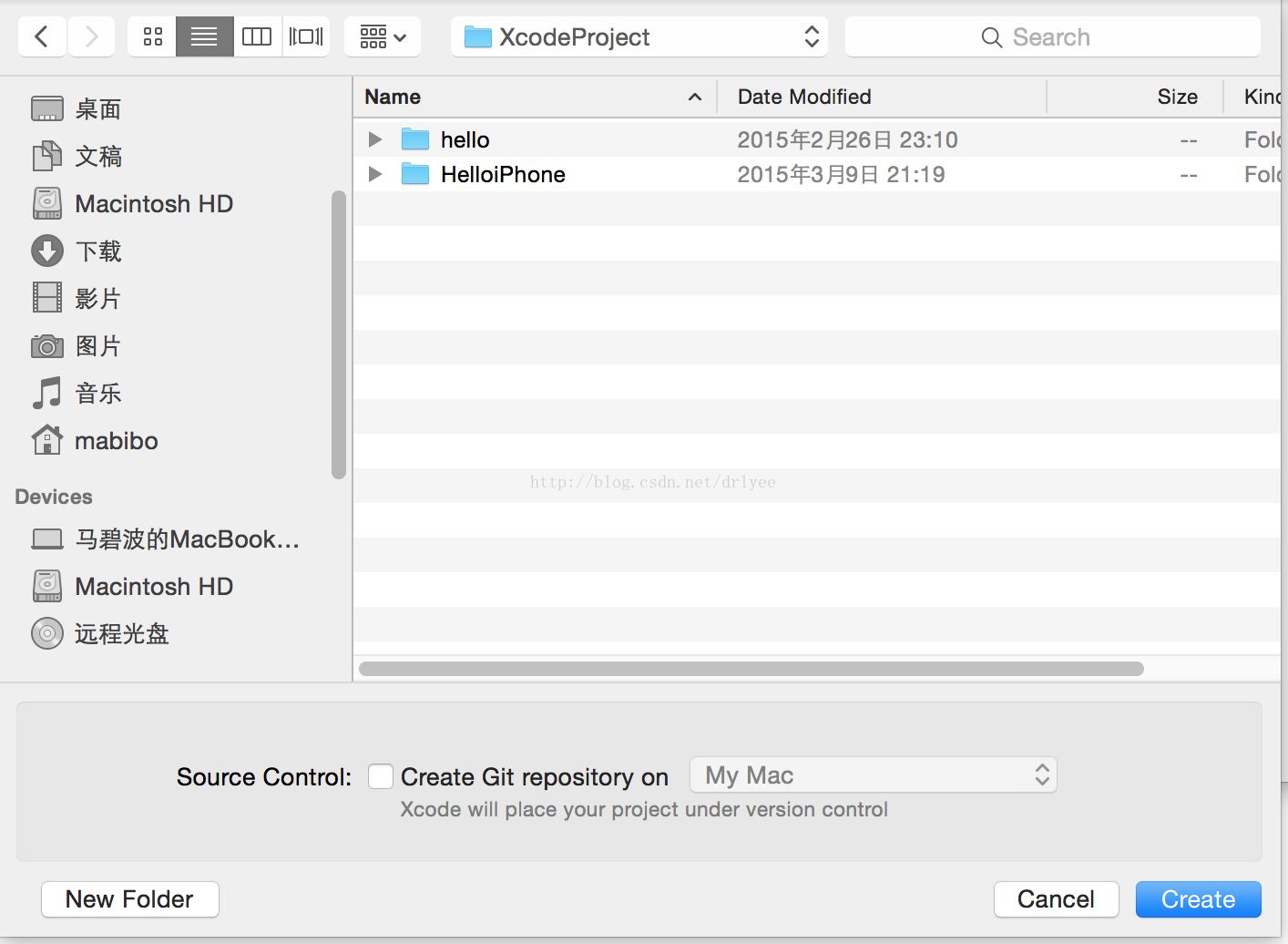Enable Create Git repository checkbox

[381, 776]
